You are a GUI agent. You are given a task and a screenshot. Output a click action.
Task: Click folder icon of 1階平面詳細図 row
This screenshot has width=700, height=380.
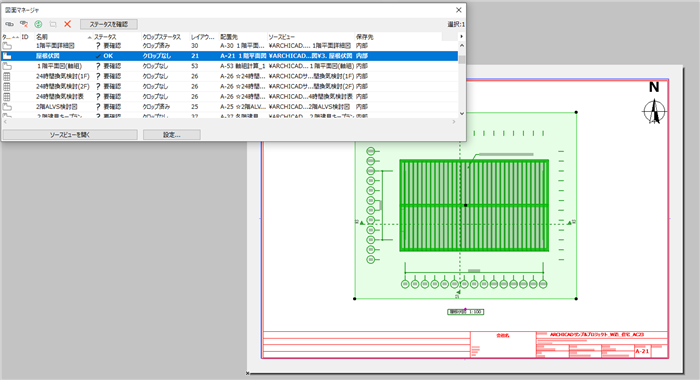coord(7,46)
